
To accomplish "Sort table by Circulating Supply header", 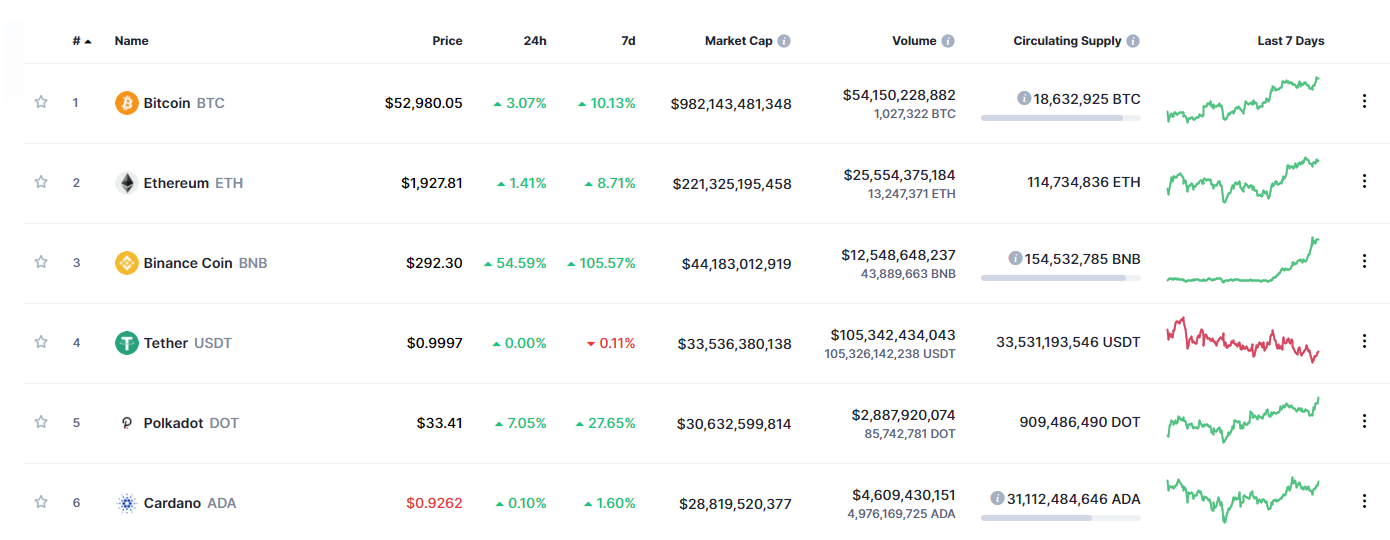I will pyautogui.click(x=1067, y=41).
